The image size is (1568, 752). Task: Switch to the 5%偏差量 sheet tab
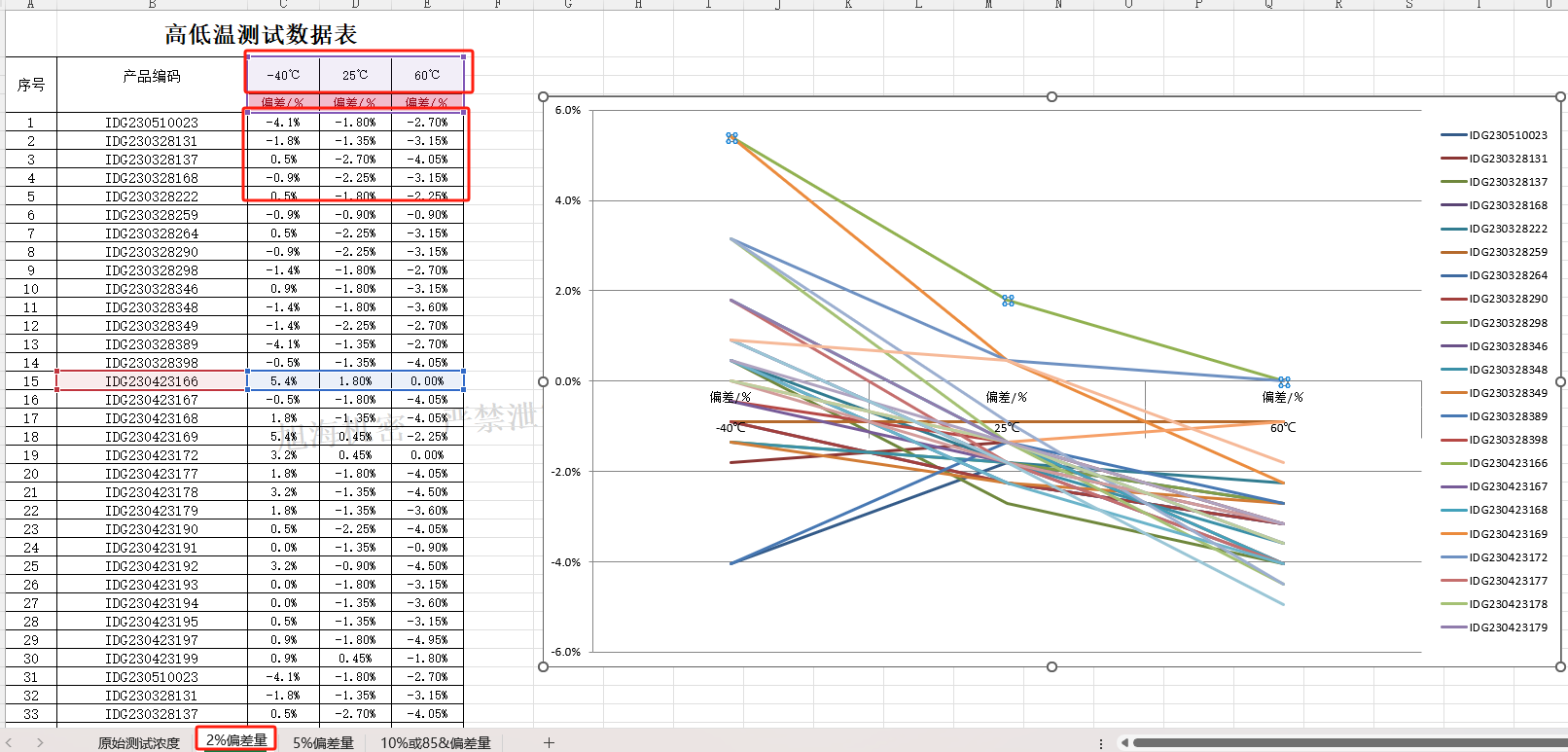(323, 742)
